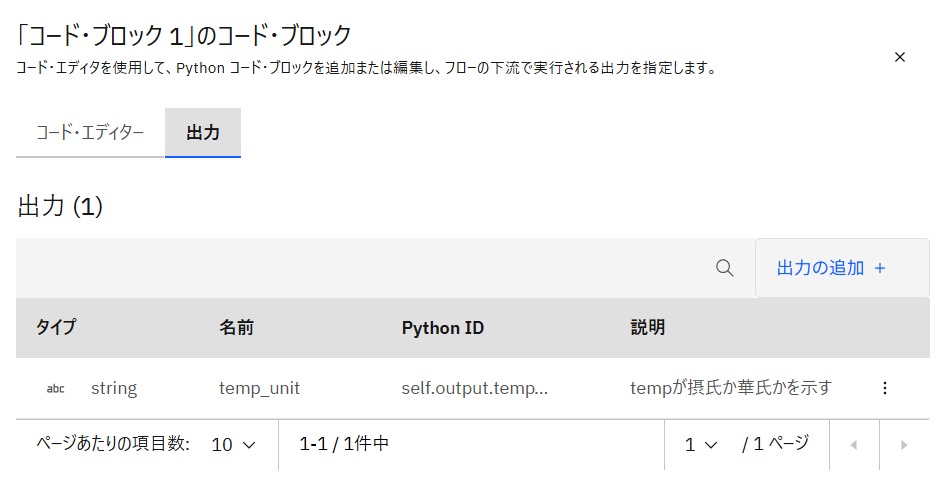
Task: Open the items per page dropdown
Action: [234, 444]
